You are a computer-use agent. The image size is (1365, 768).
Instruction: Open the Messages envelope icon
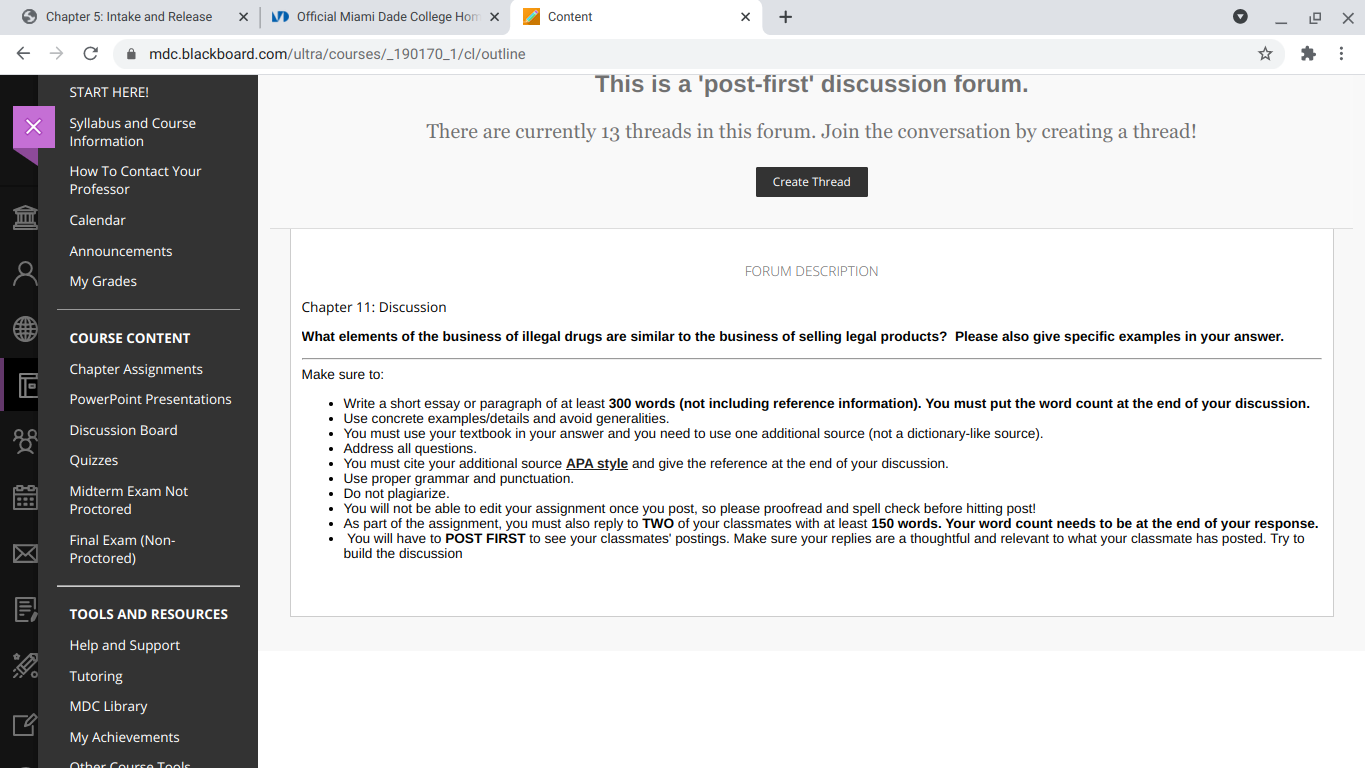click(x=24, y=553)
